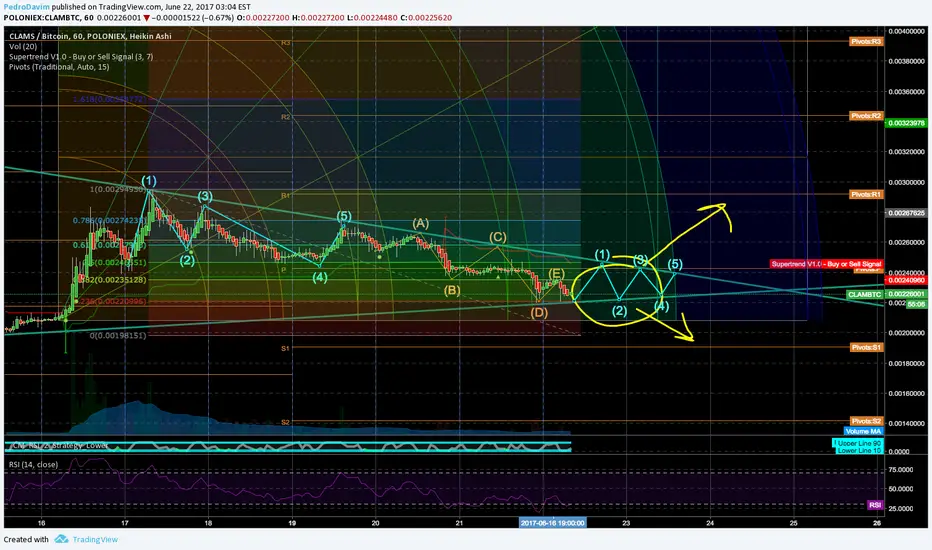932x550 pixels.
Task: Select the (E) wave label
Action: tap(556, 274)
